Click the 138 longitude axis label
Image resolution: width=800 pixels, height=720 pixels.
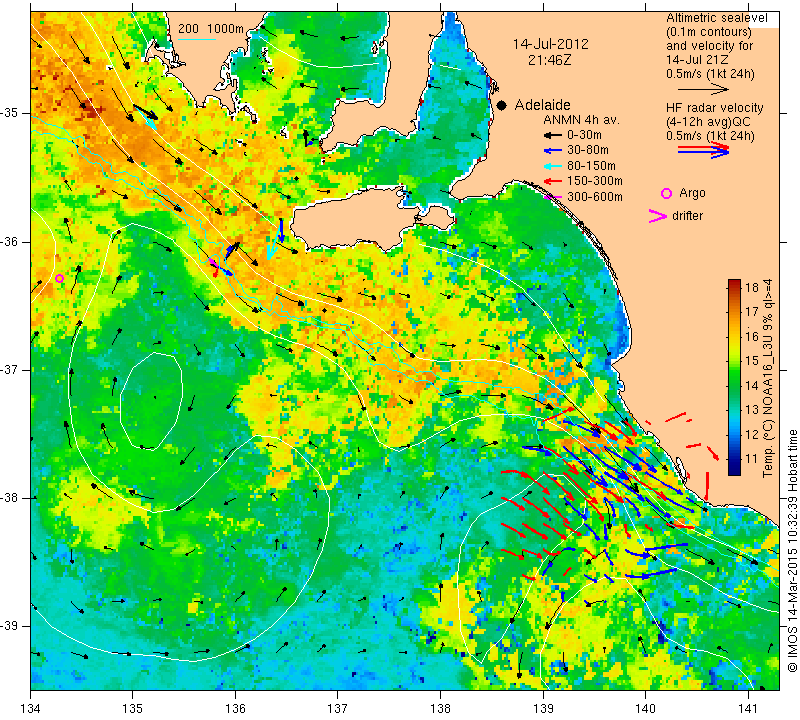[x=440, y=709]
